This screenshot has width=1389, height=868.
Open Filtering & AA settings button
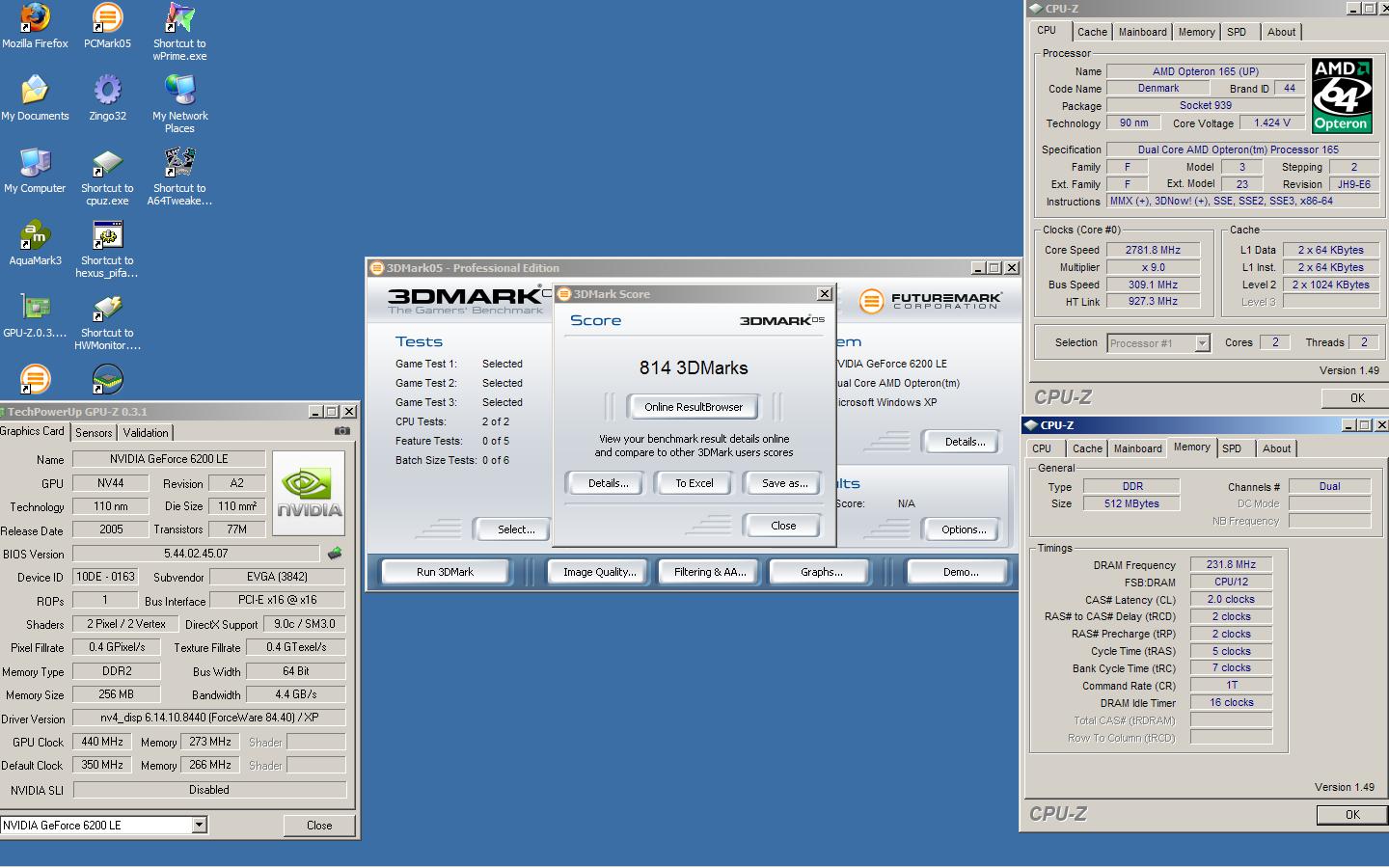pyautogui.click(x=710, y=572)
